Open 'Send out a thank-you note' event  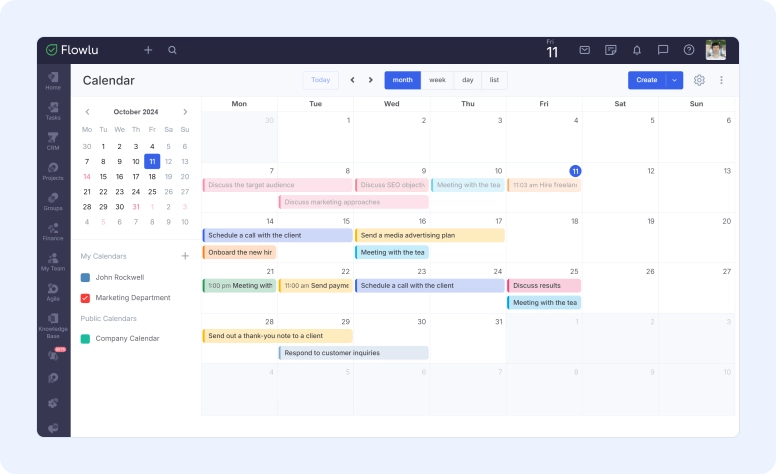277,336
